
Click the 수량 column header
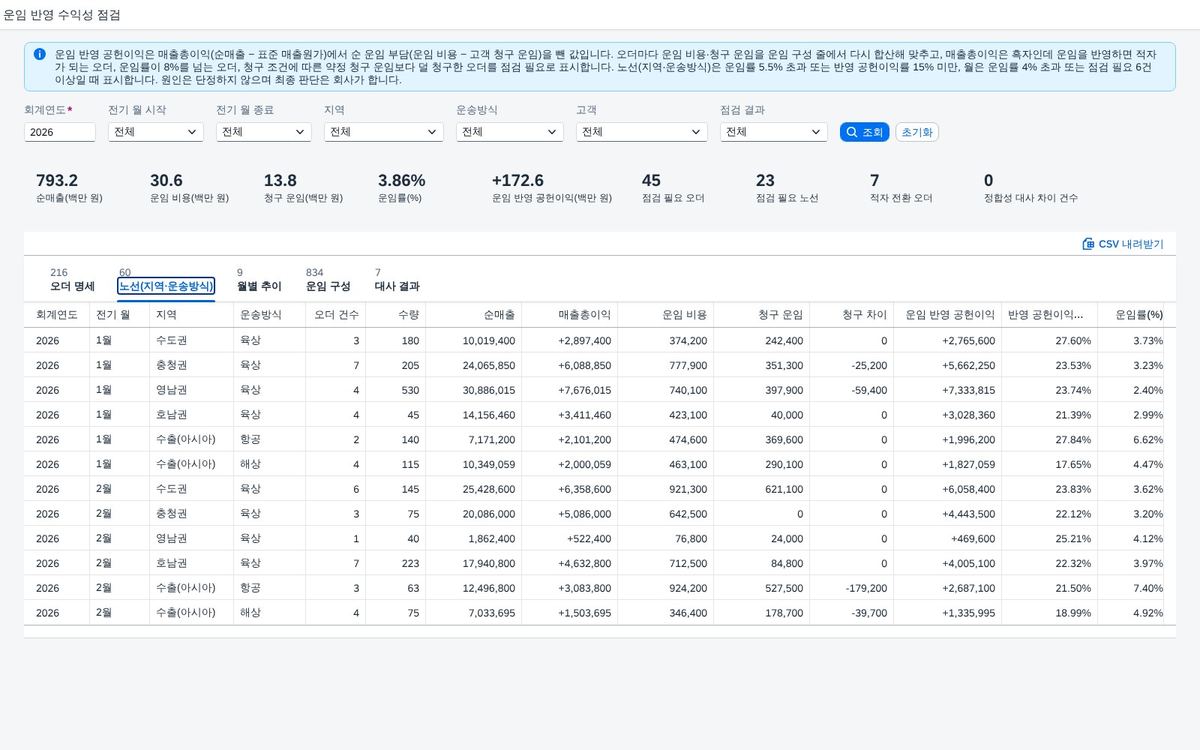coord(396,315)
